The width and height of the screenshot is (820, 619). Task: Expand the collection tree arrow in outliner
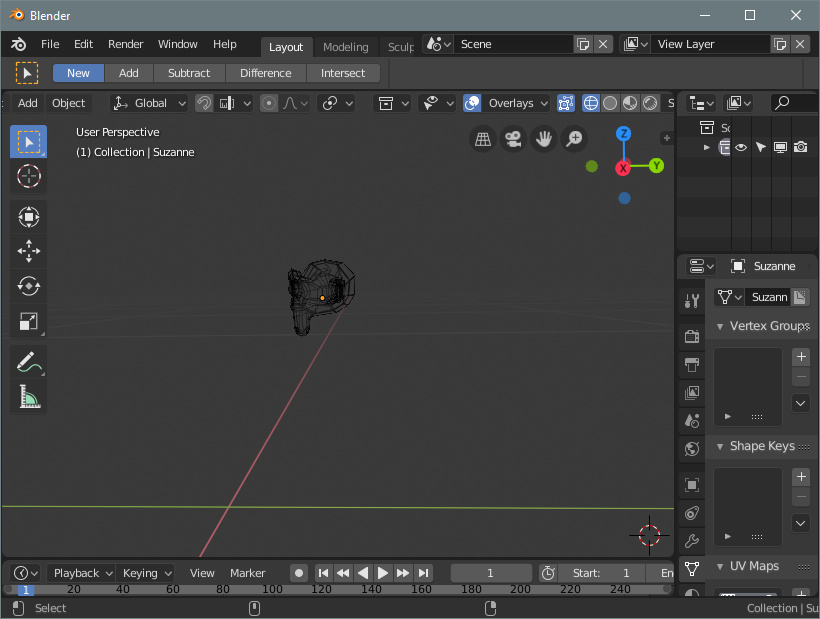707,147
